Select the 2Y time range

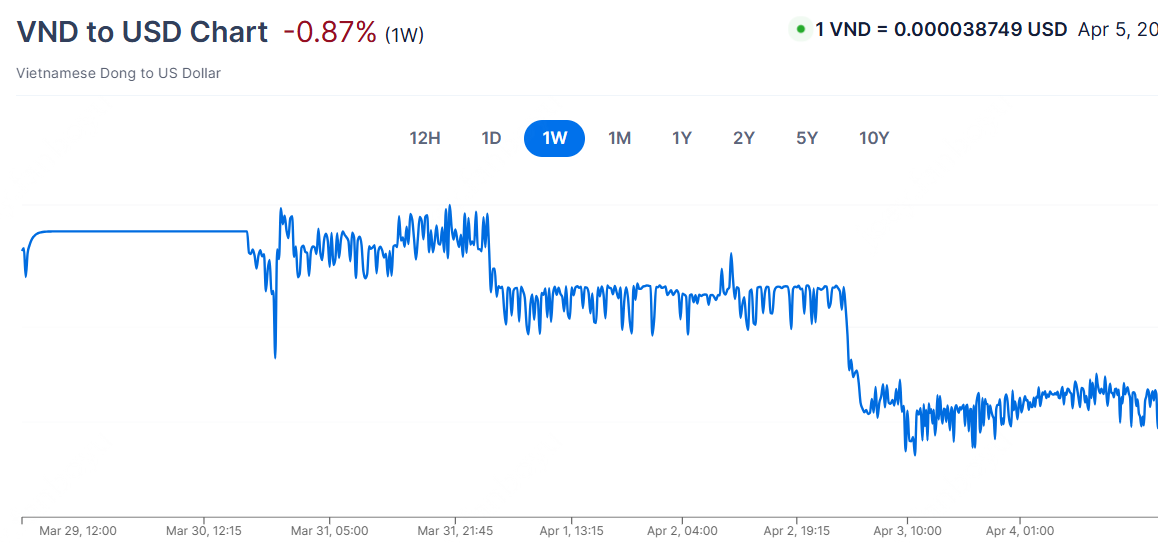tap(743, 138)
